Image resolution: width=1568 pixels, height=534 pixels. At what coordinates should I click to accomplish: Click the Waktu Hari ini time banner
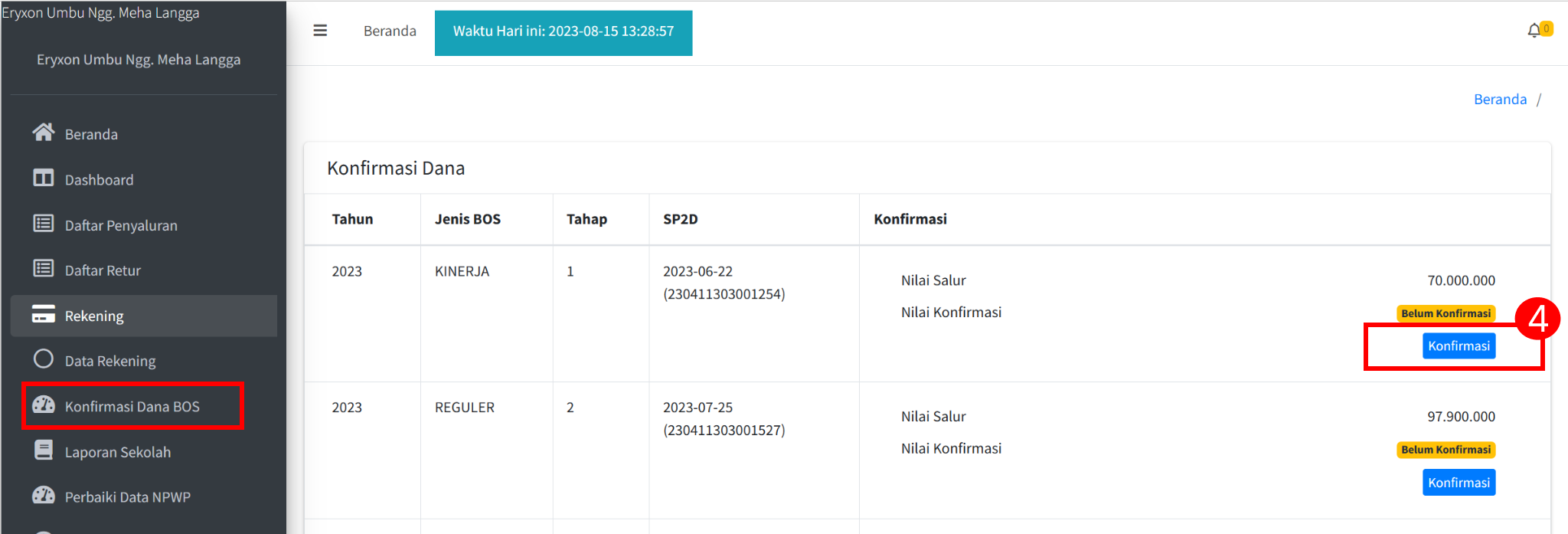(563, 32)
